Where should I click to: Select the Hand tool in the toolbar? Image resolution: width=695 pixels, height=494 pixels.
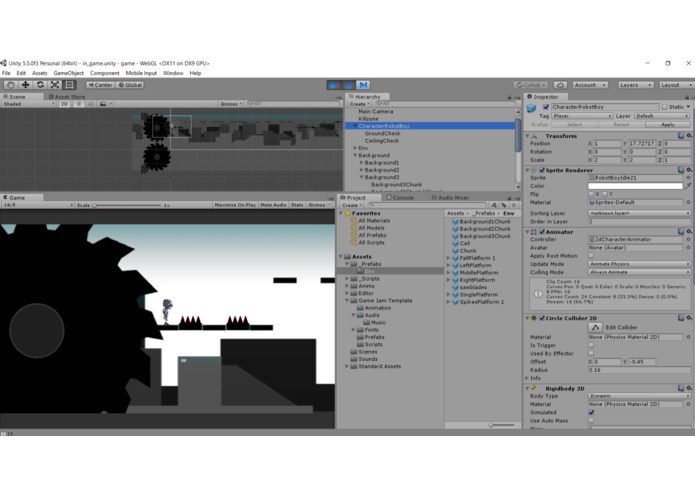(11, 85)
